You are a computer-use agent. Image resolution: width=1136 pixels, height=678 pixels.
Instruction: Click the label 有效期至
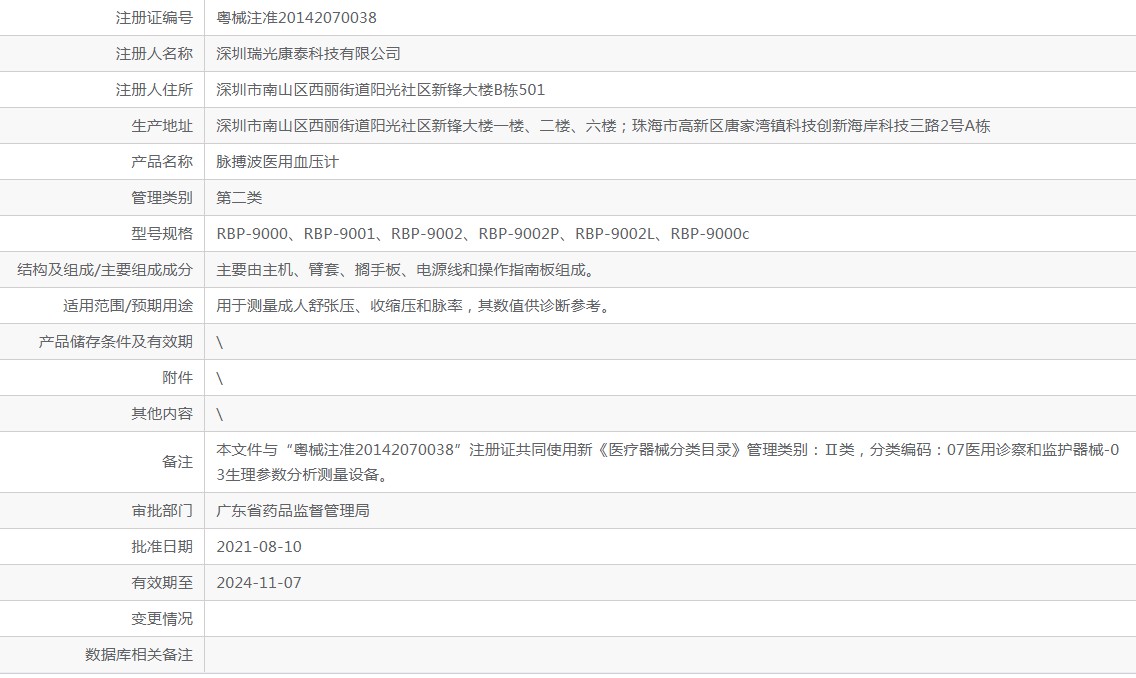pos(162,583)
